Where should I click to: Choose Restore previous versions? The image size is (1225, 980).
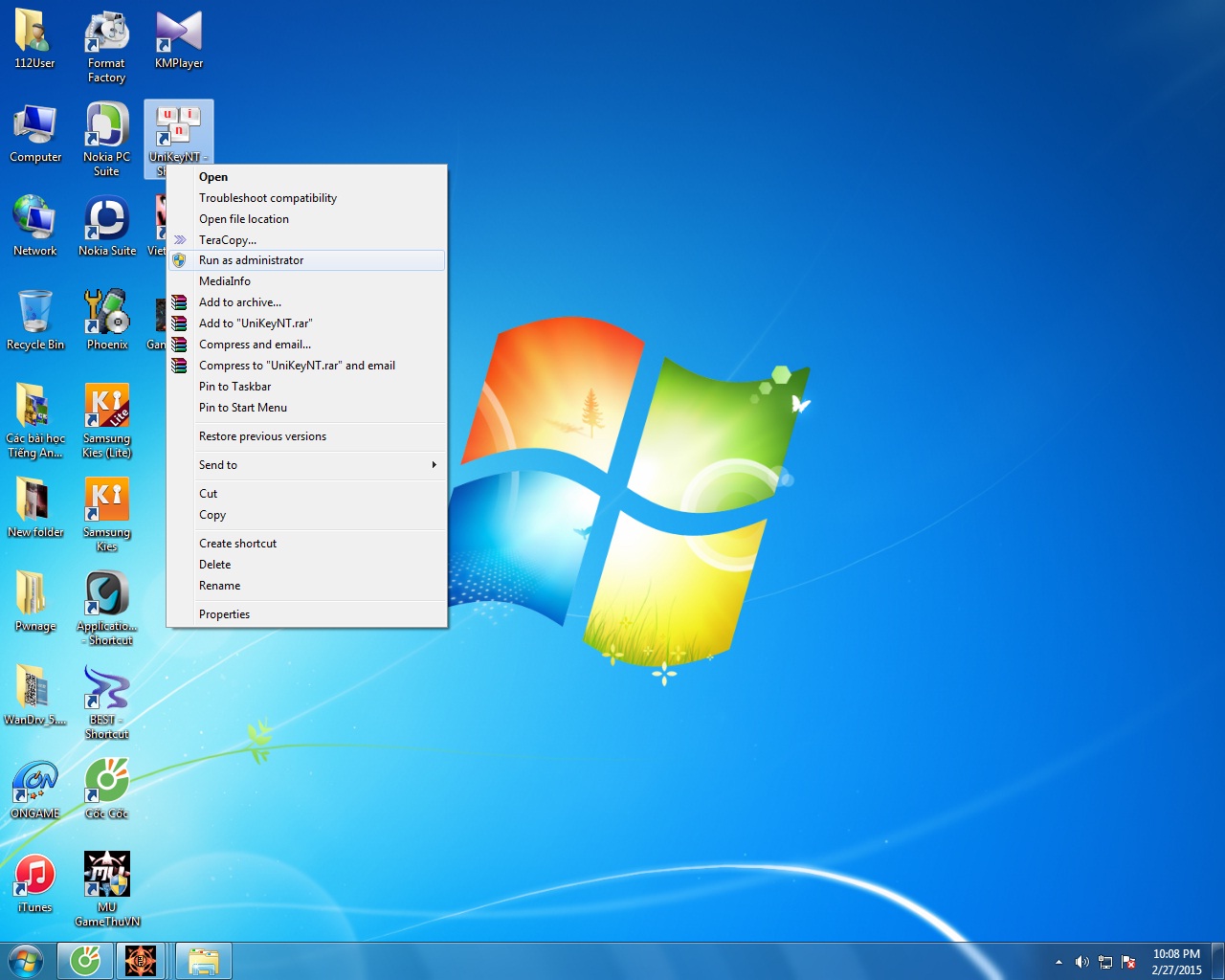click(x=306, y=436)
